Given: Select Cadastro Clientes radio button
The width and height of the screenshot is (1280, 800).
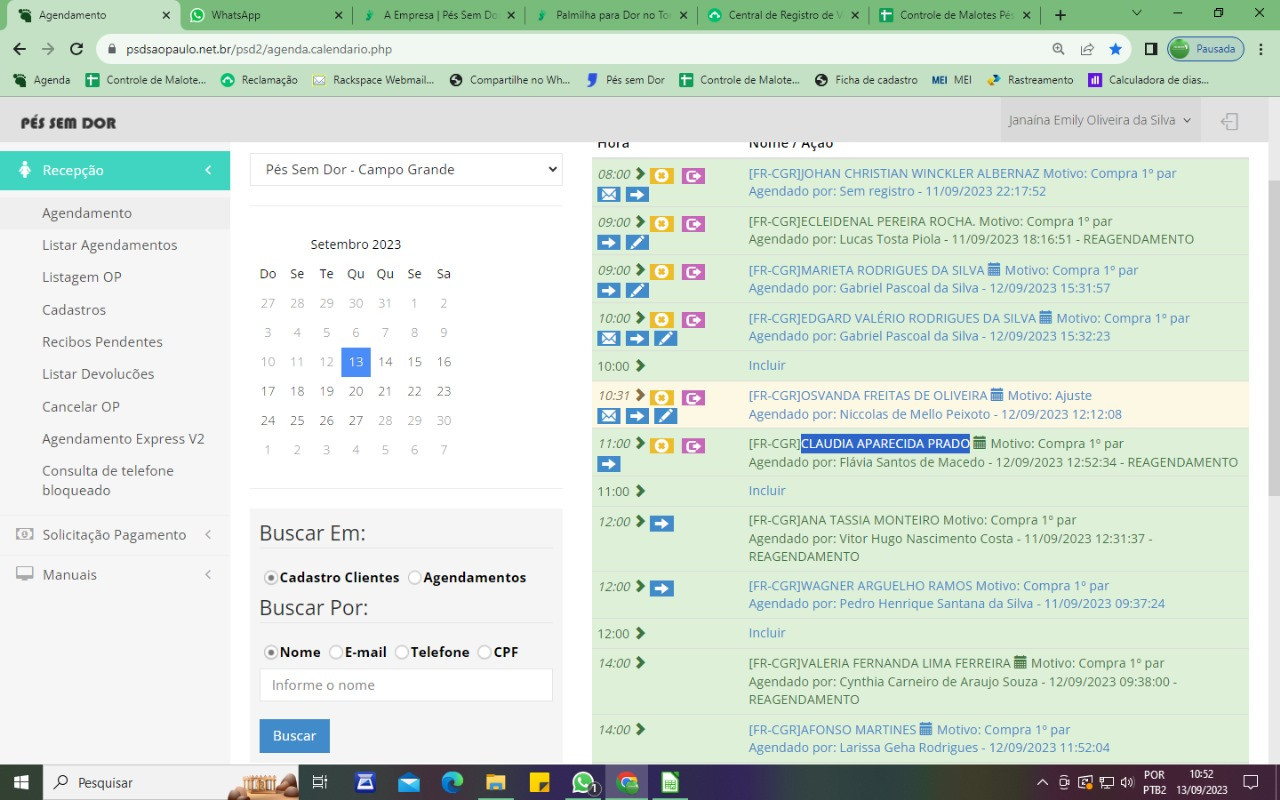Looking at the screenshot, I should [x=270, y=578].
